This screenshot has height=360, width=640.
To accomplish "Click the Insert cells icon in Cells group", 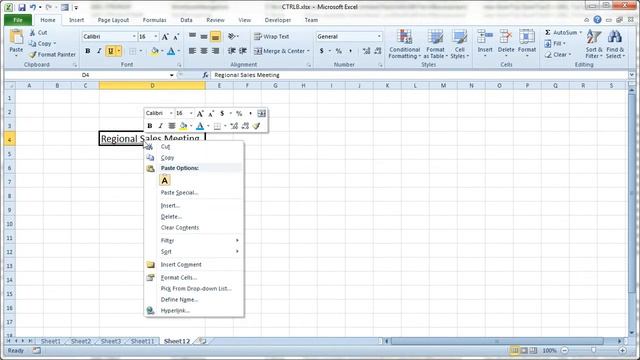I will (x=485, y=37).
